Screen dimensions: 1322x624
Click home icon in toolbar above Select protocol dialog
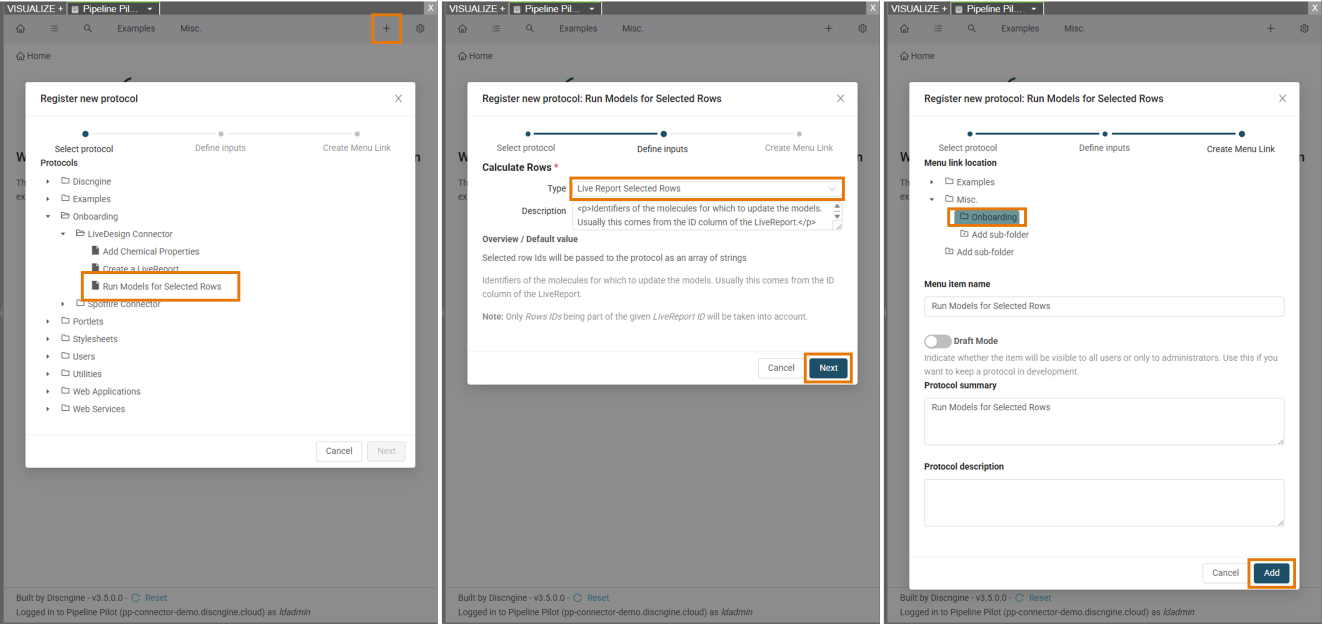pyautogui.click(x=20, y=28)
